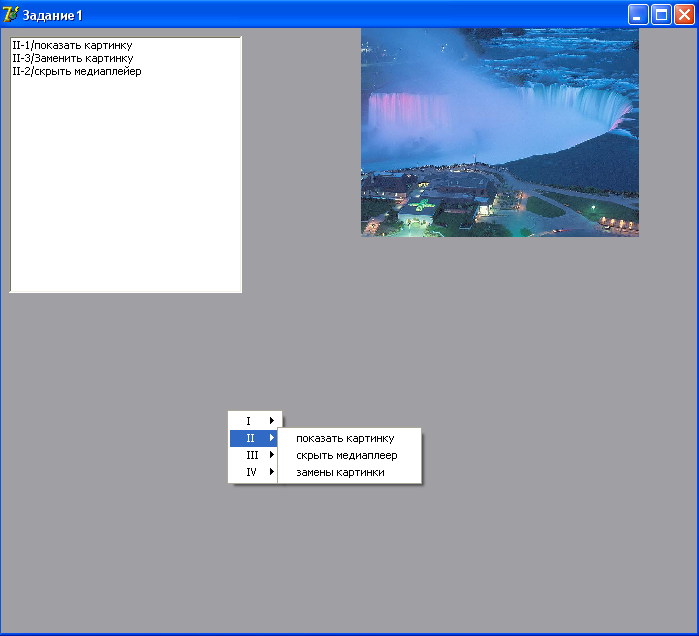Maximize the Задание 1 window
The width and height of the screenshot is (699, 636).
(x=661, y=15)
